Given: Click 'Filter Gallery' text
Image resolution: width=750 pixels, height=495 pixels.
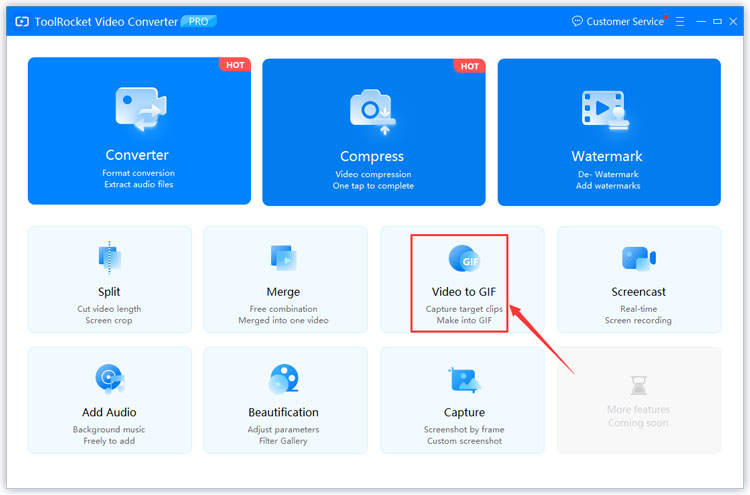Looking at the screenshot, I should (x=283, y=441).
